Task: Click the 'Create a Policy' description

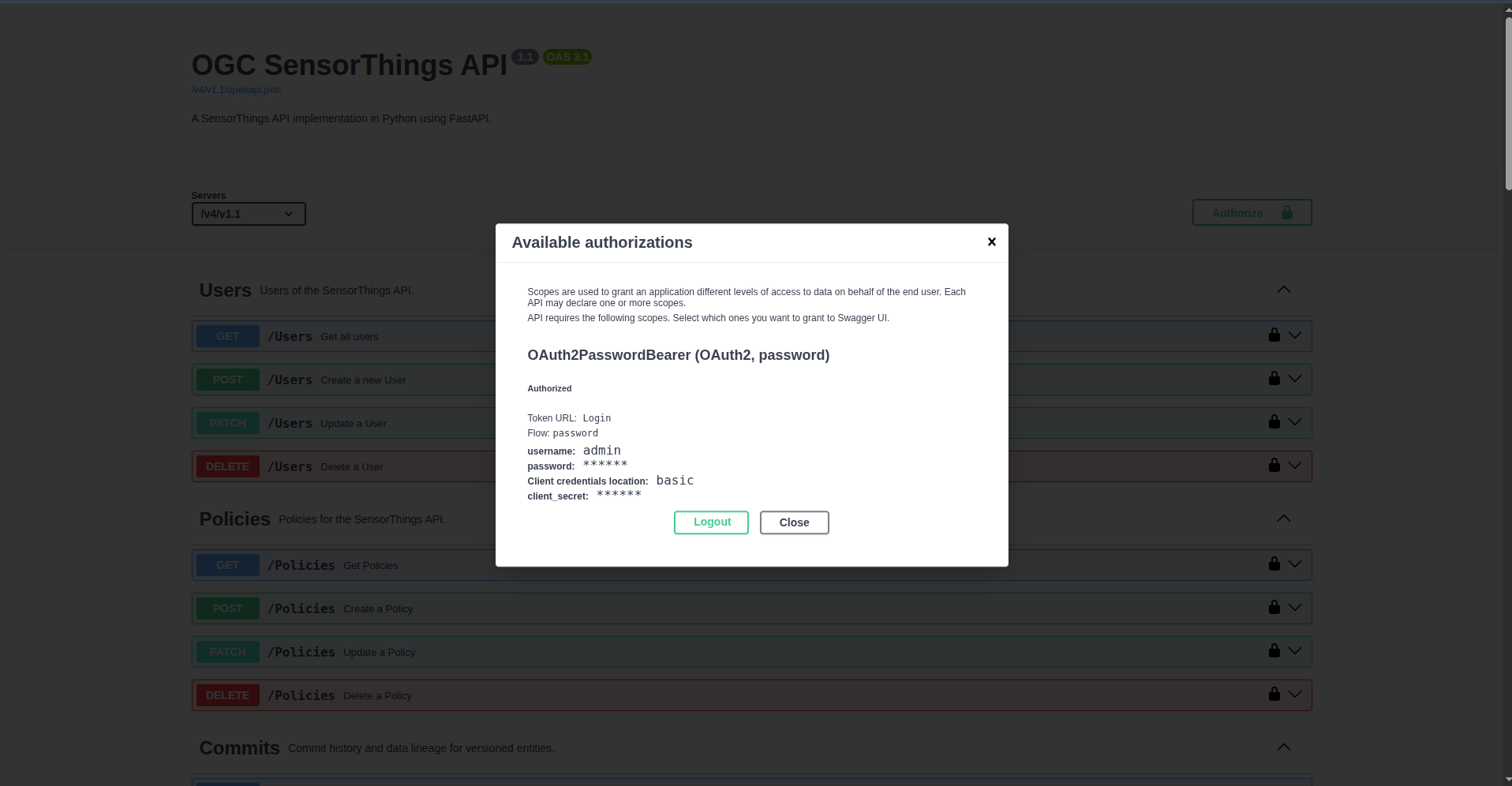Action: (378, 609)
